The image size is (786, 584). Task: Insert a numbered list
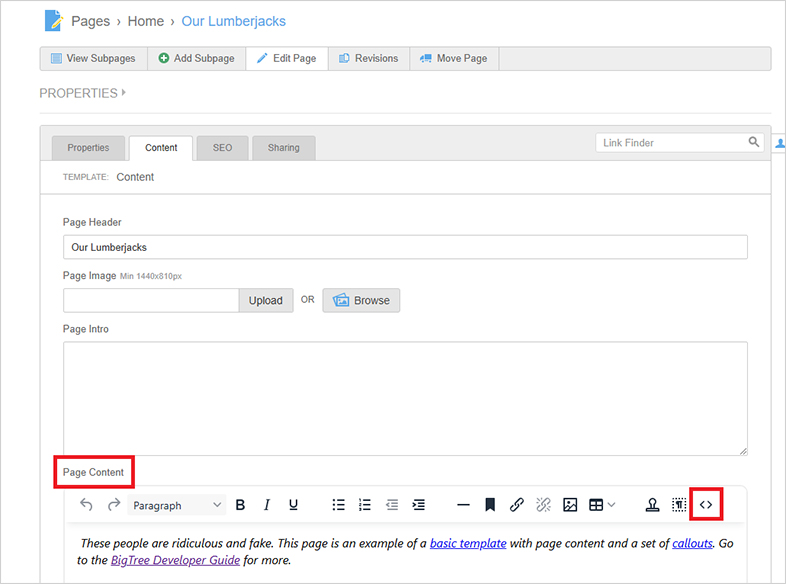click(365, 505)
